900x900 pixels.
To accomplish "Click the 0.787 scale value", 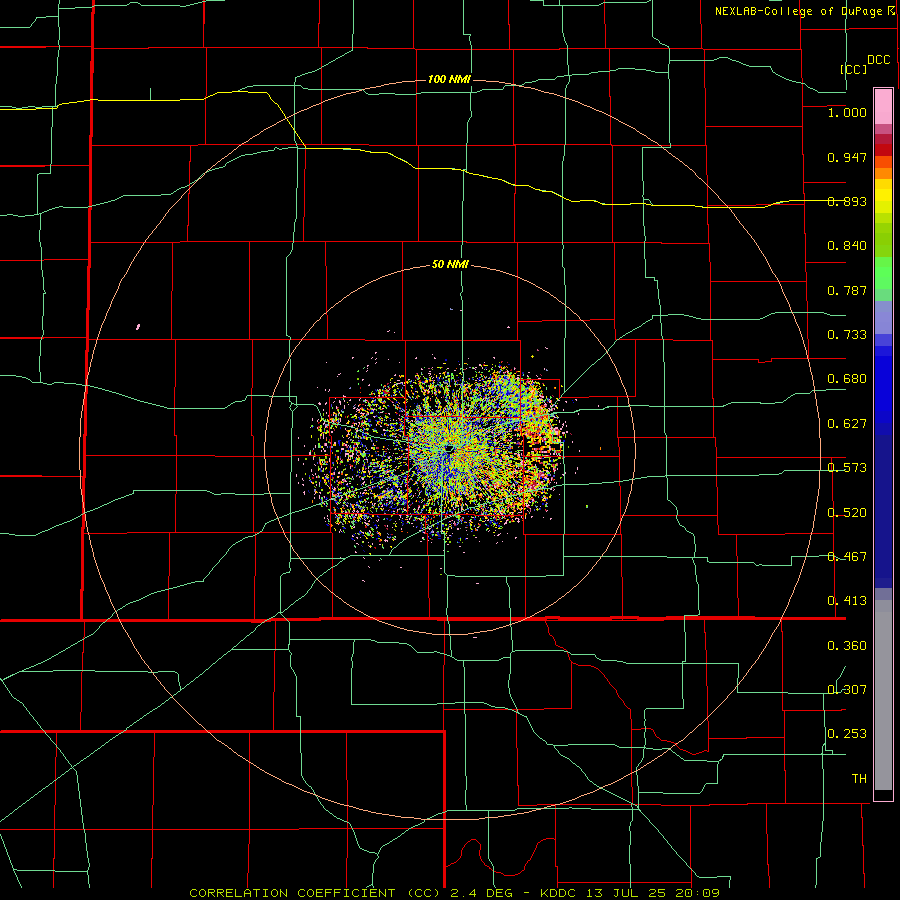I will click(847, 290).
